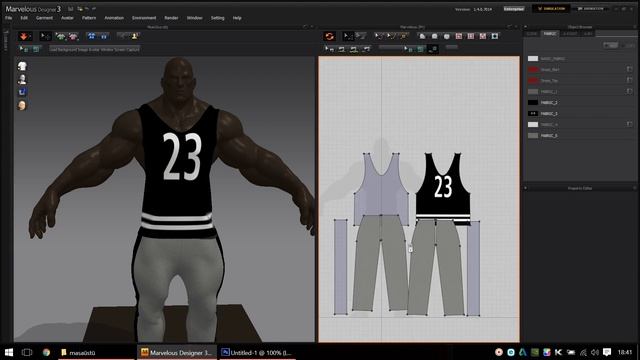
Task: Click the blue square icon in 3D viewport
Action: click(22, 92)
